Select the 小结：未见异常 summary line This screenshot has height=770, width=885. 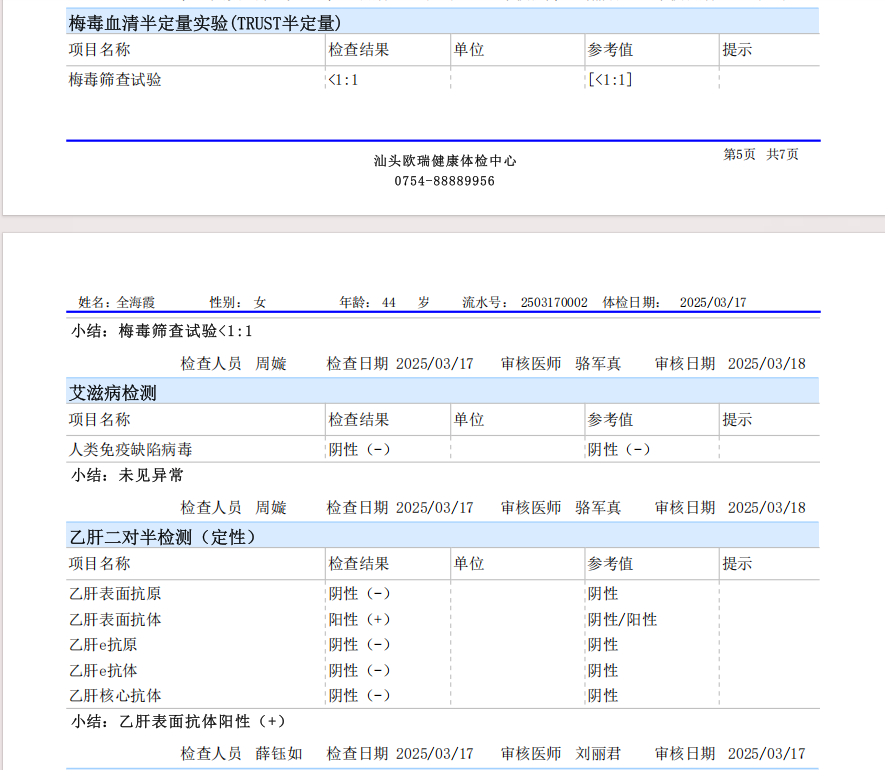(x=128, y=476)
